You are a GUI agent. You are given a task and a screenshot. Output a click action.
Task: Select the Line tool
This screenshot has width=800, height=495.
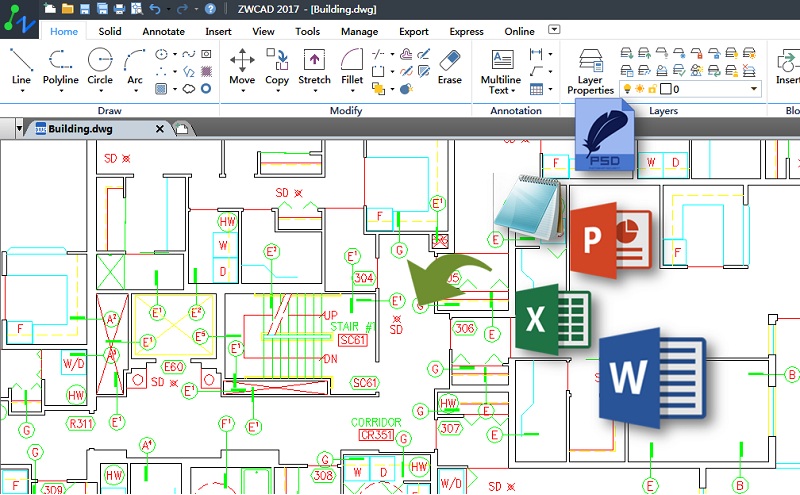click(x=21, y=66)
